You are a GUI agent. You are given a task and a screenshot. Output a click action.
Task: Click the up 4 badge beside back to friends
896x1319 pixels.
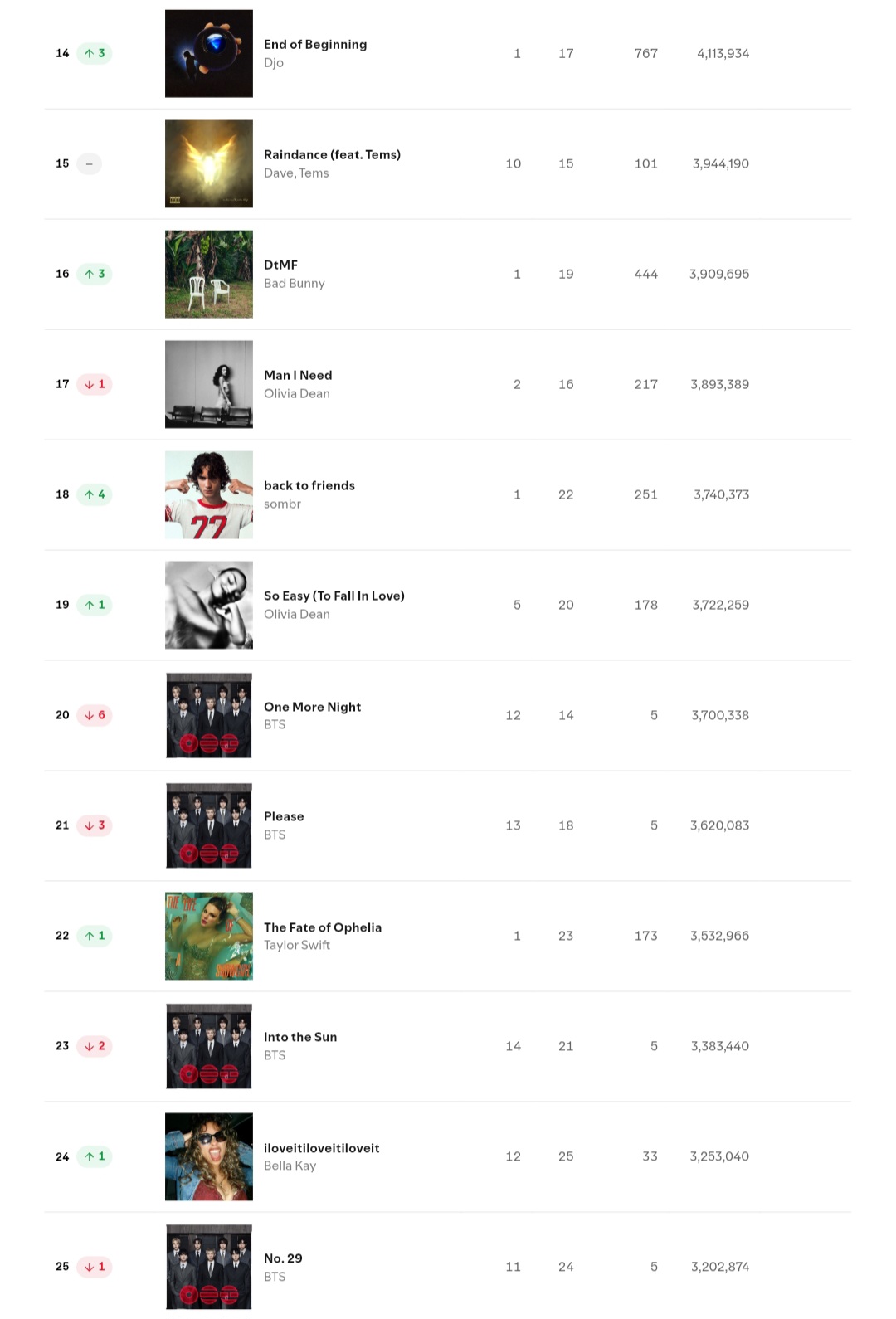[95, 494]
